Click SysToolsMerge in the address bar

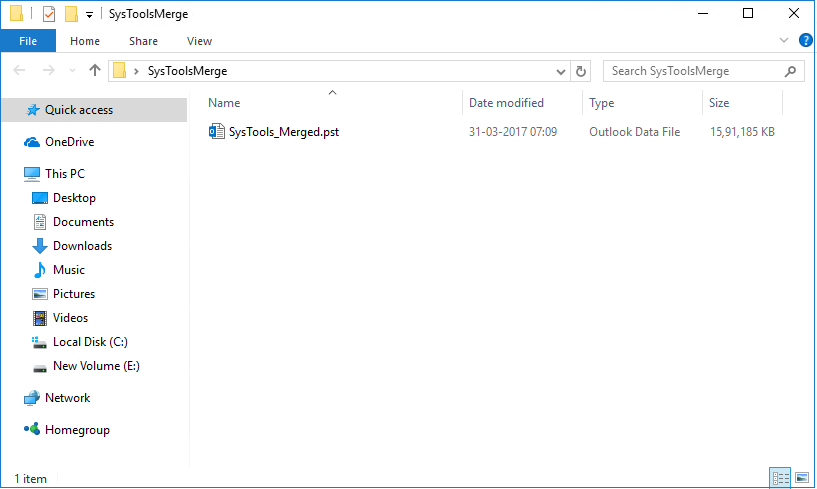coord(188,71)
